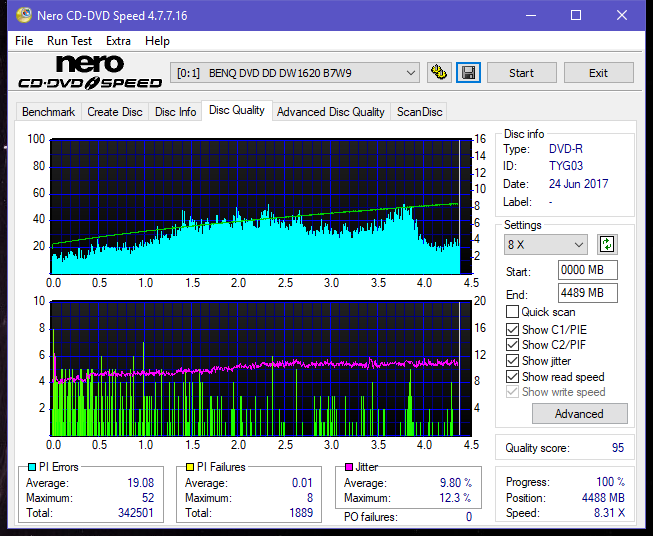Click the Speed value 8.31 X
This screenshot has height=536, width=653.
tap(609, 513)
